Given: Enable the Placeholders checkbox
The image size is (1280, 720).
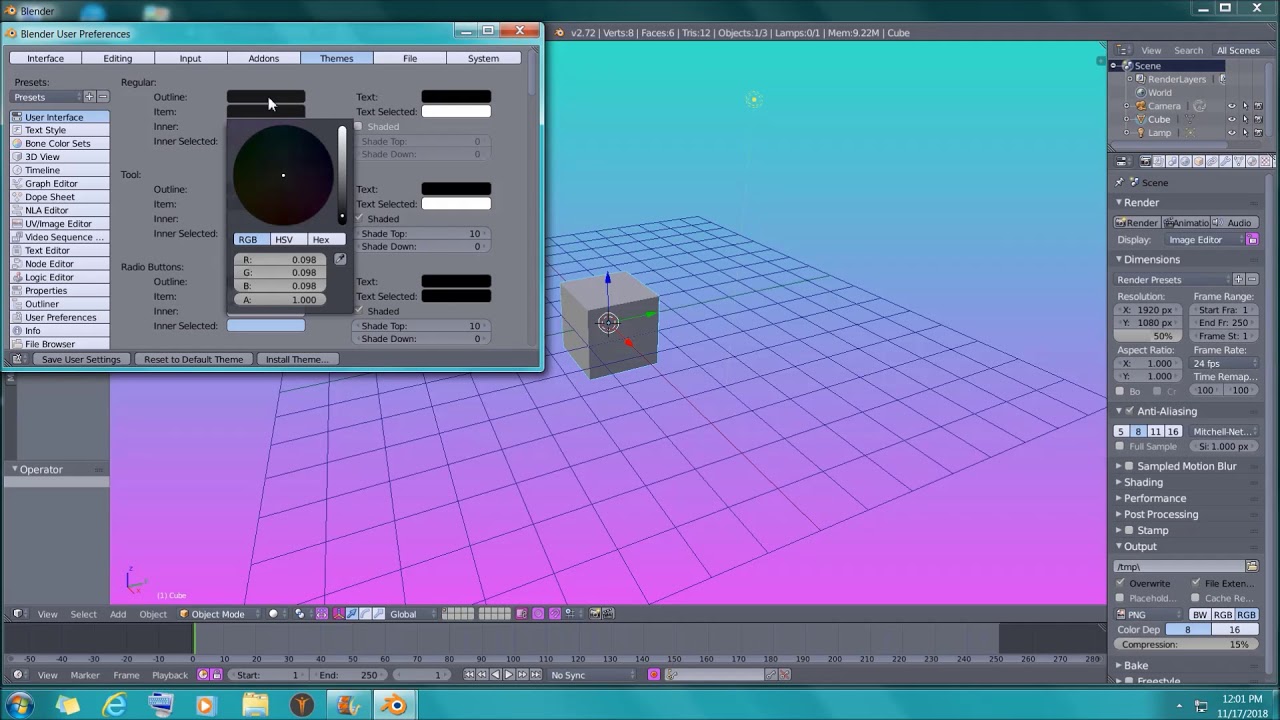Looking at the screenshot, I should click(1121, 598).
